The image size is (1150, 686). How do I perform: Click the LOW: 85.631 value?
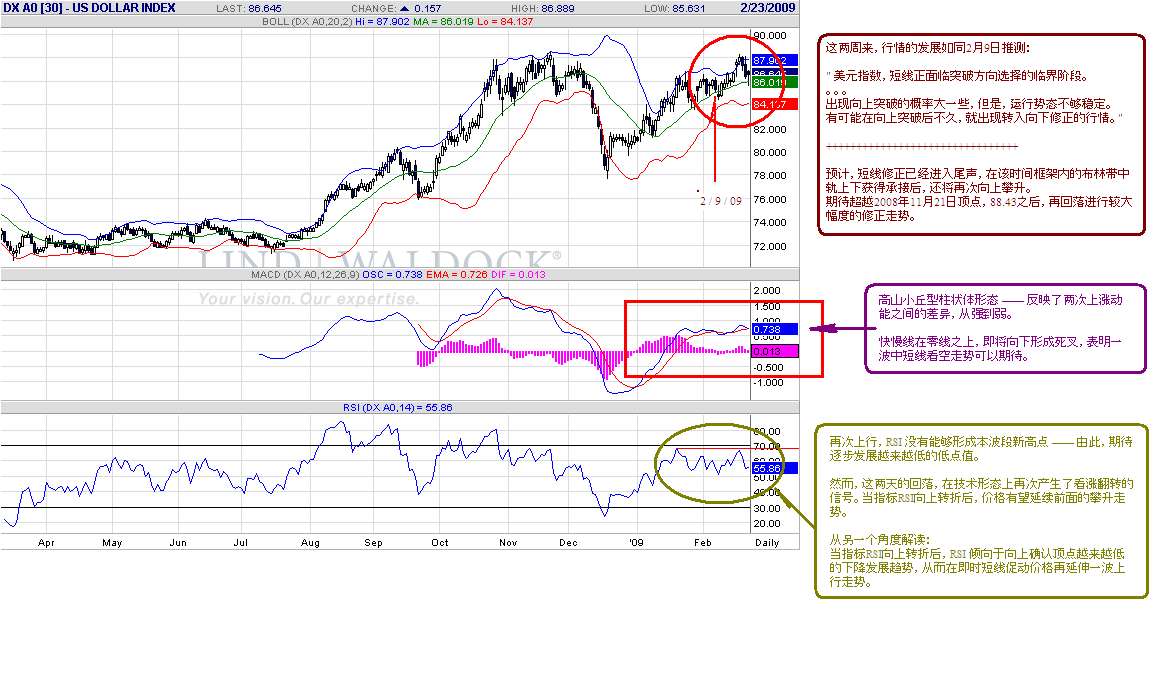click(675, 9)
